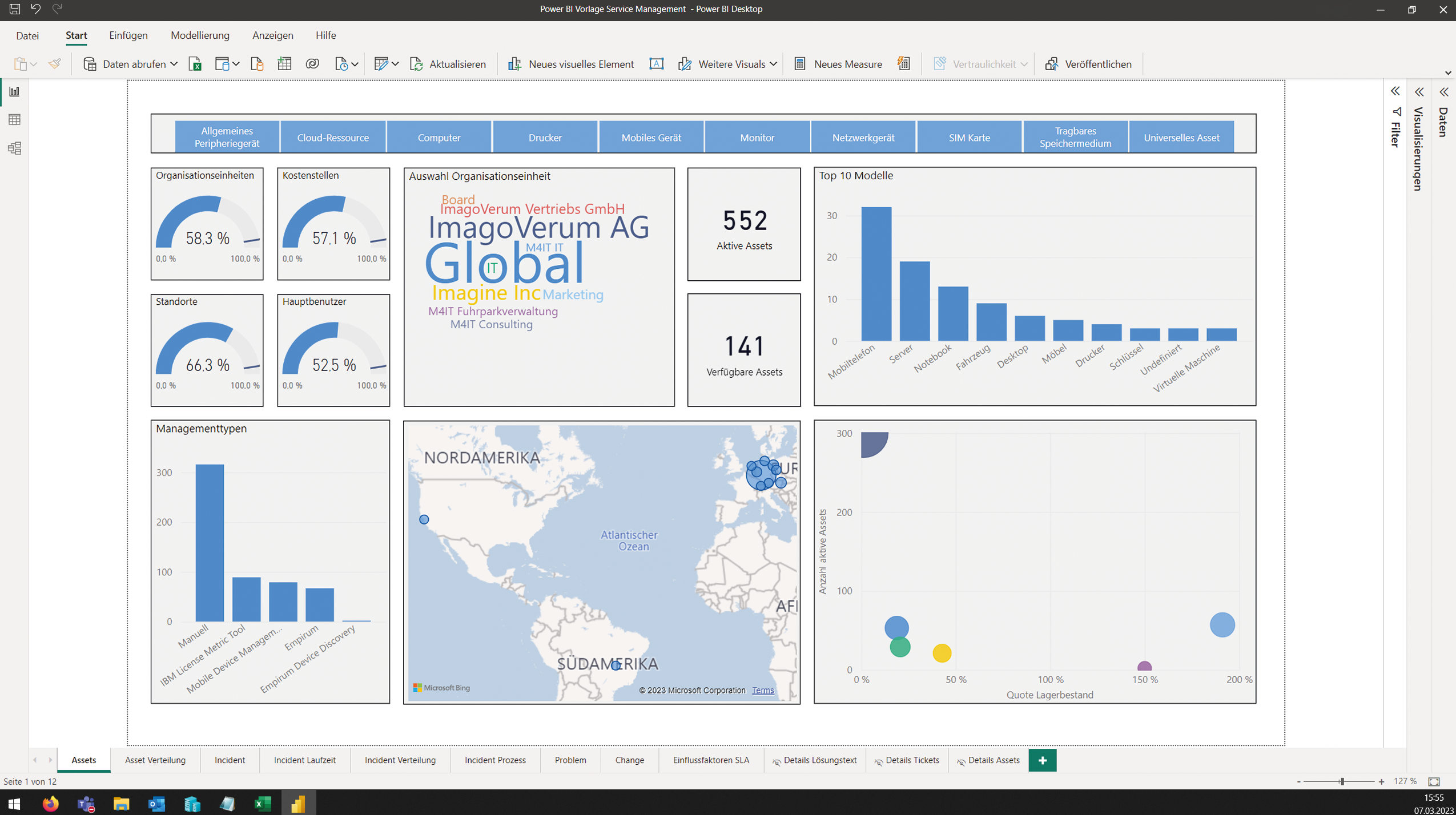Expand the Daten abrufen dropdown arrow
Viewport: 1456px width, 815px height.
coord(174,64)
